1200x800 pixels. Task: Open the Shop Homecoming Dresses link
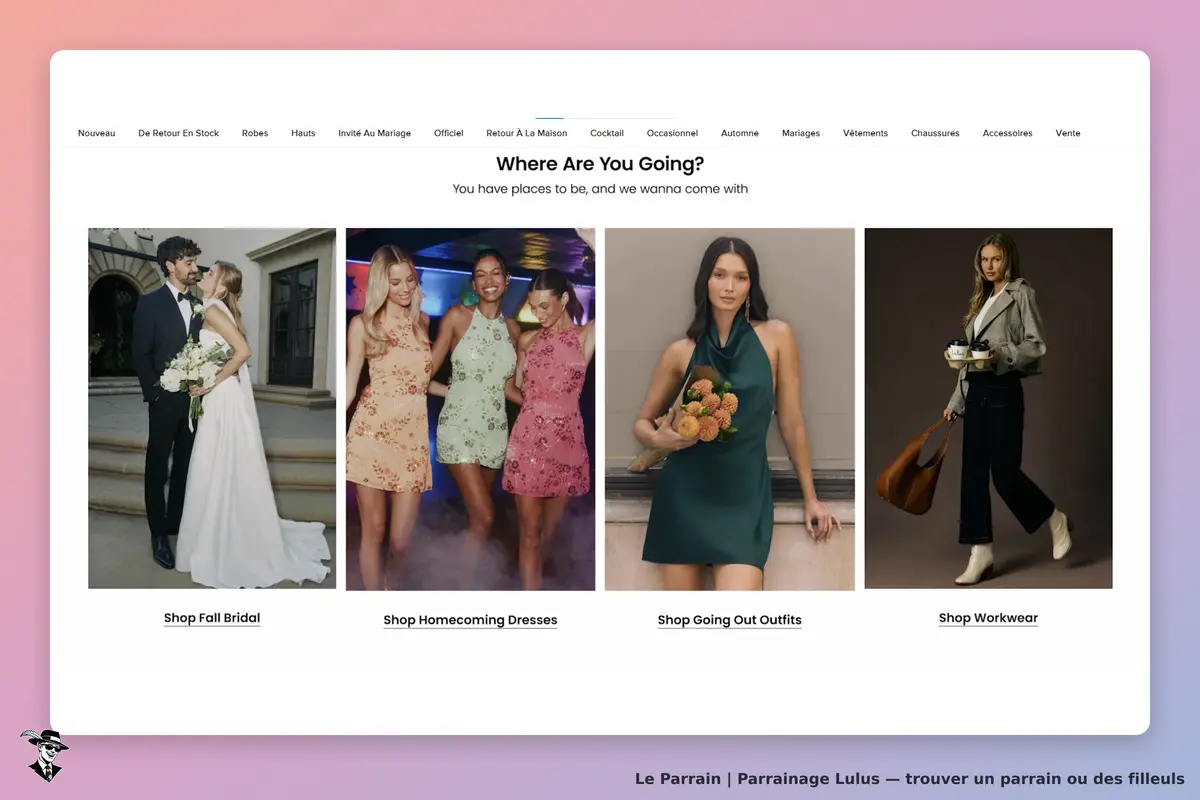pos(470,620)
